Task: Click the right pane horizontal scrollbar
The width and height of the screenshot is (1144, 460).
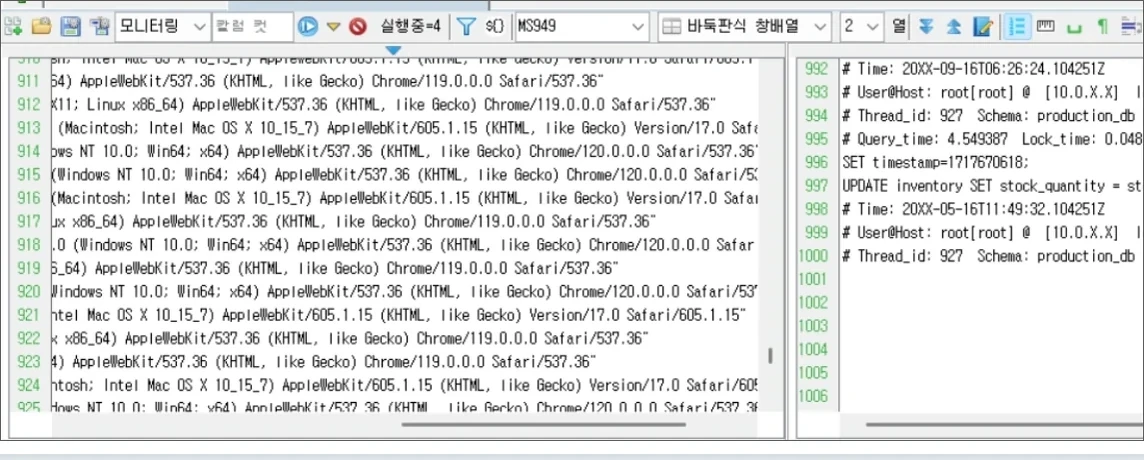Action: click(x=1005, y=424)
